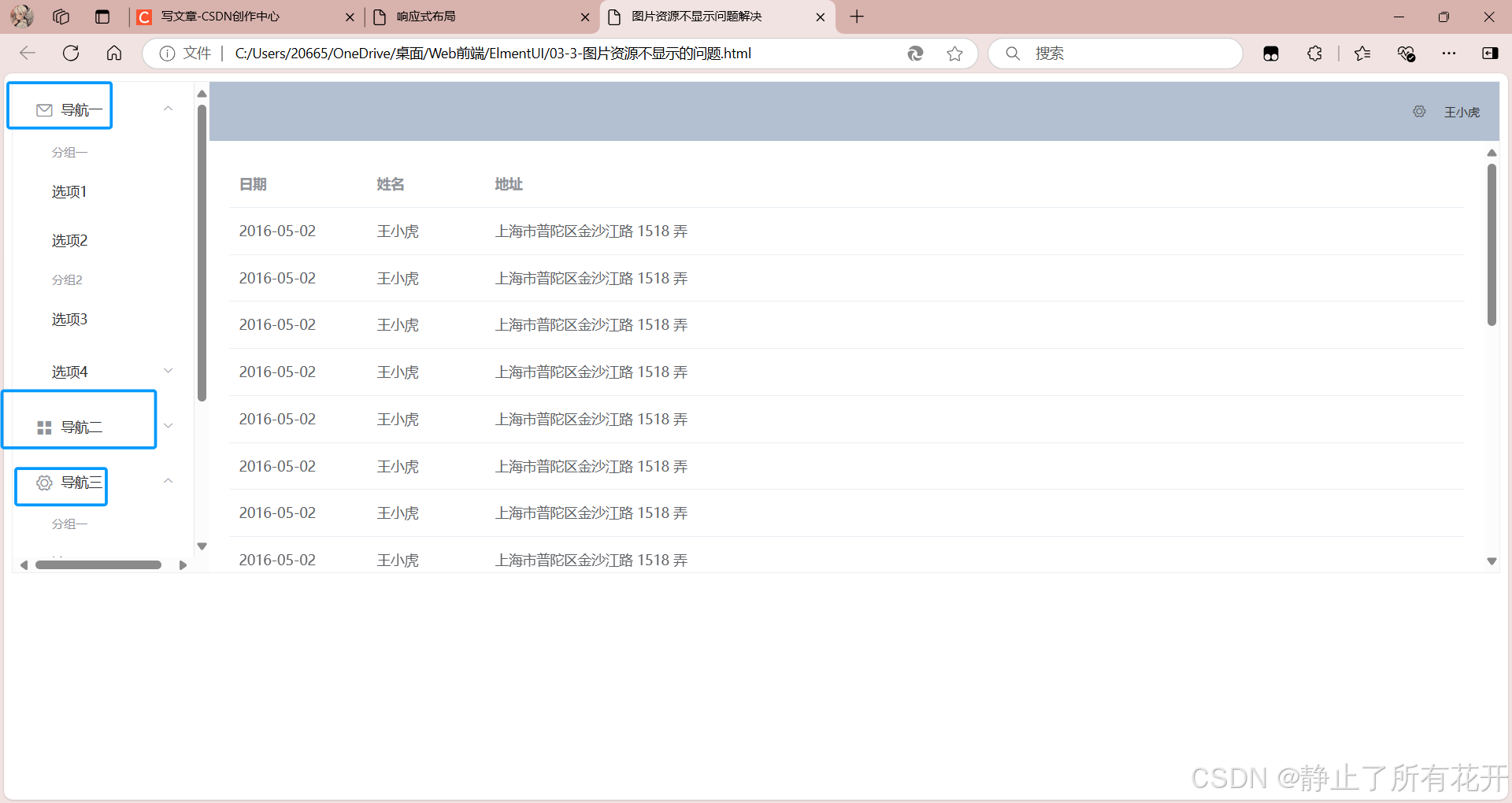Viewport: 1512px width, 803px height.
Task: Close the 响应式布局 tab
Action: tap(585, 17)
